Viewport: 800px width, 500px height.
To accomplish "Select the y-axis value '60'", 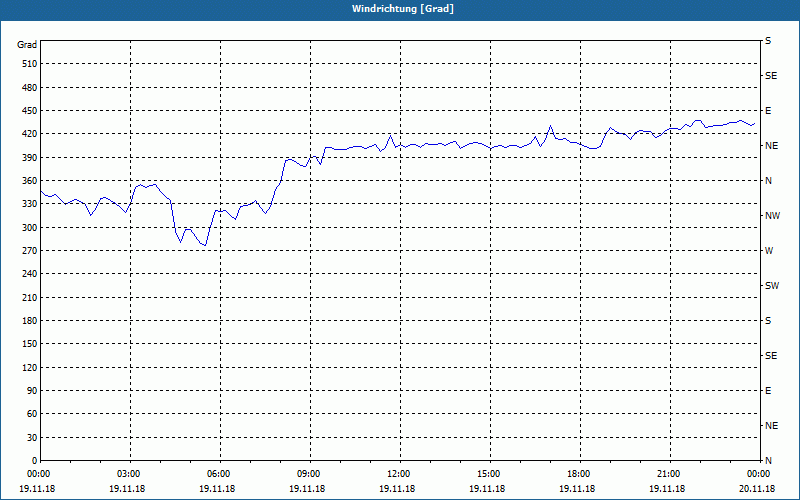I will (32, 414).
